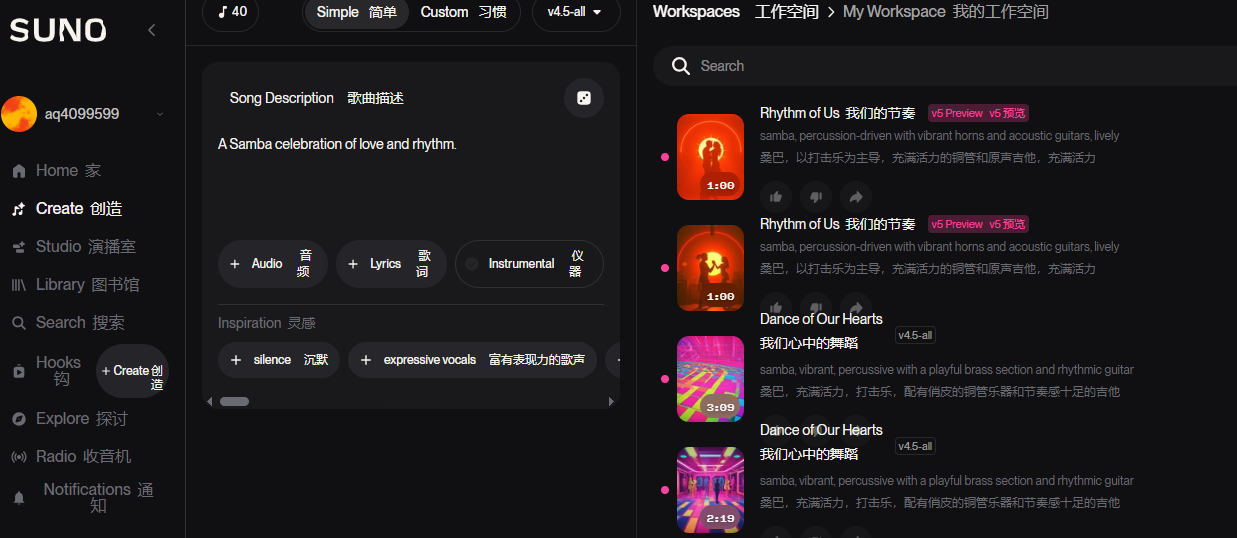Image resolution: width=1237 pixels, height=538 pixels.
Task: Click the v4.5-all badge on the 3:09 song
Action: tap(915, 335)
